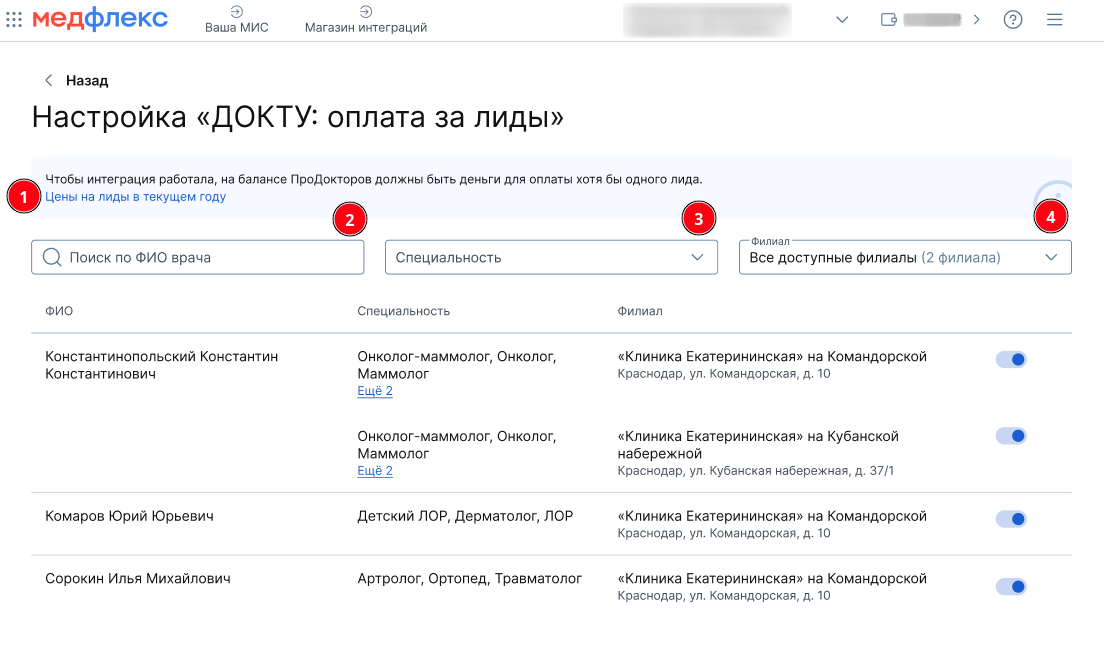
Task: Focus the Поиск по ФИО врача field
Action: pos(198,257)
